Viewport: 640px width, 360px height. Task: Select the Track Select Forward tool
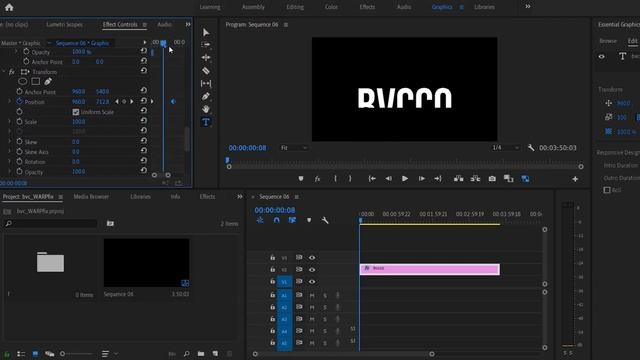coord(206,44)
